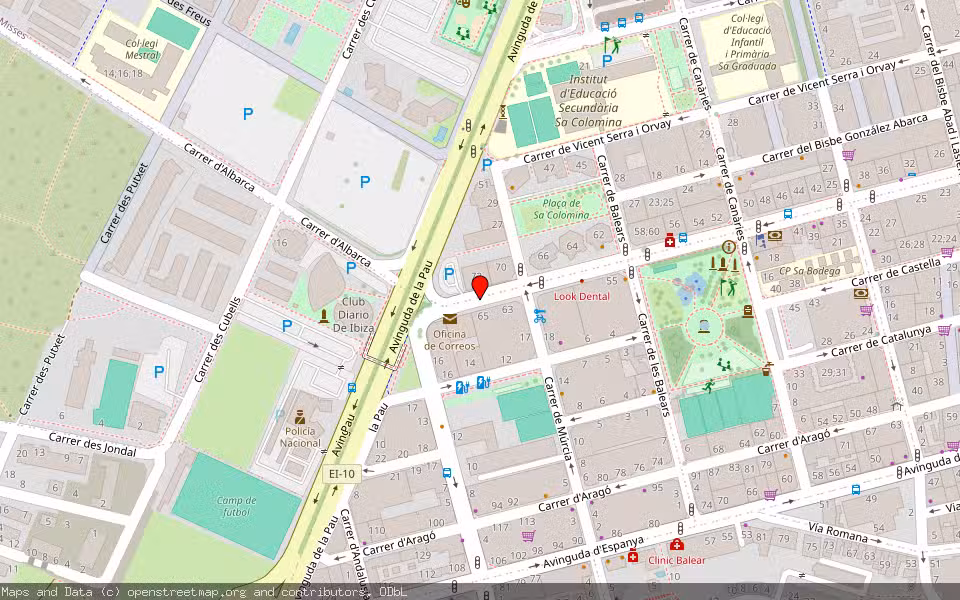Select the Carrer de Múrcia street label
This screenshot has height=600, width=960.
tap(558, 419)
